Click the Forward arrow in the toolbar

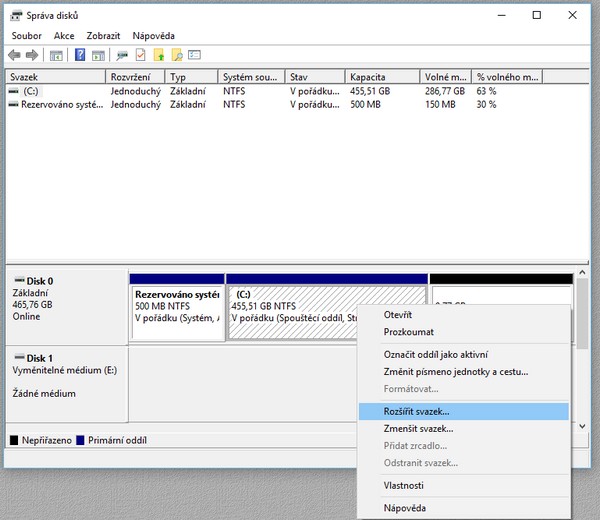[32, 55]
